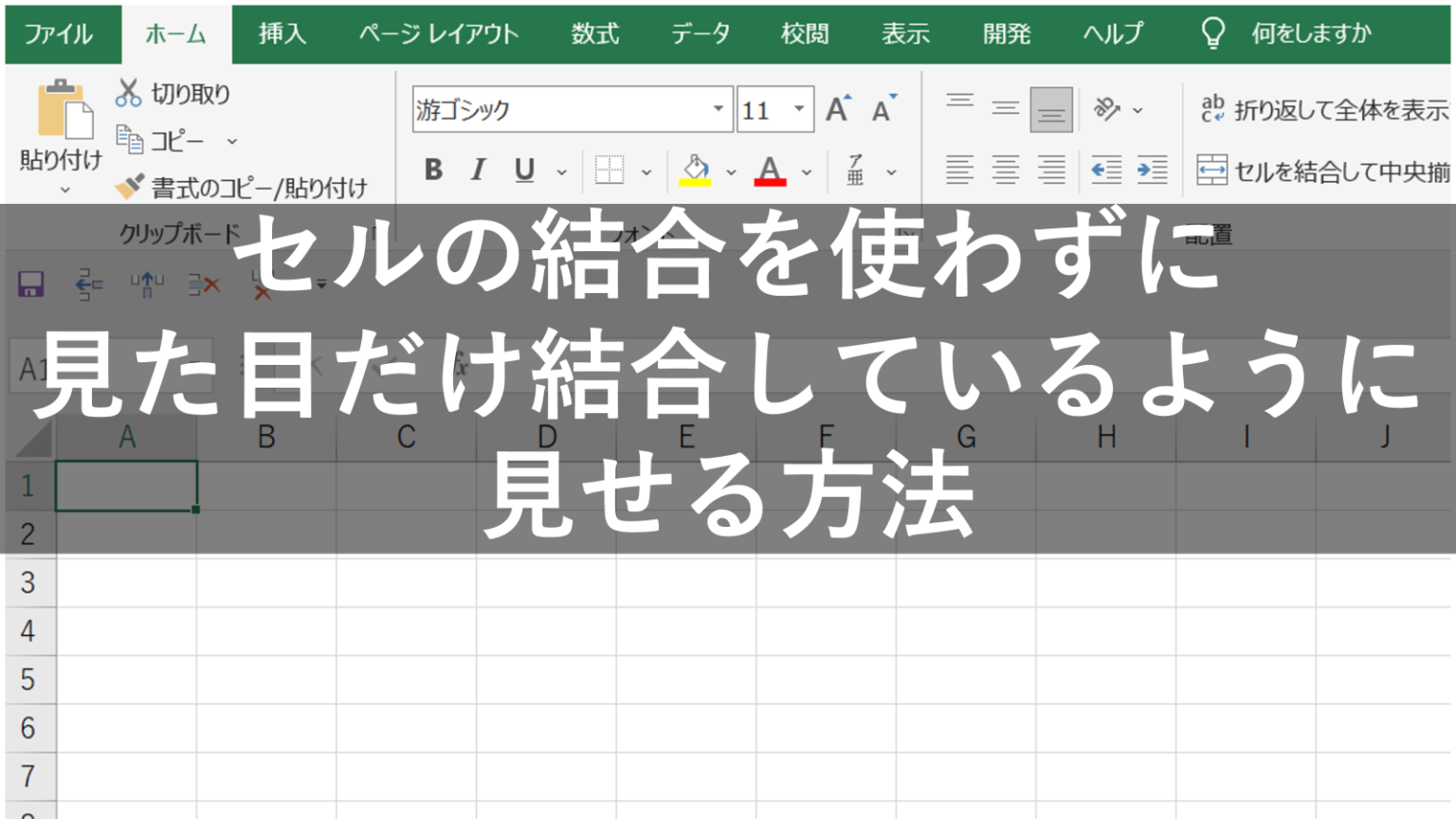Switch to the 表示 (View) tab
Viewport: 1456px width, 819px height.
tap(905, 34)
